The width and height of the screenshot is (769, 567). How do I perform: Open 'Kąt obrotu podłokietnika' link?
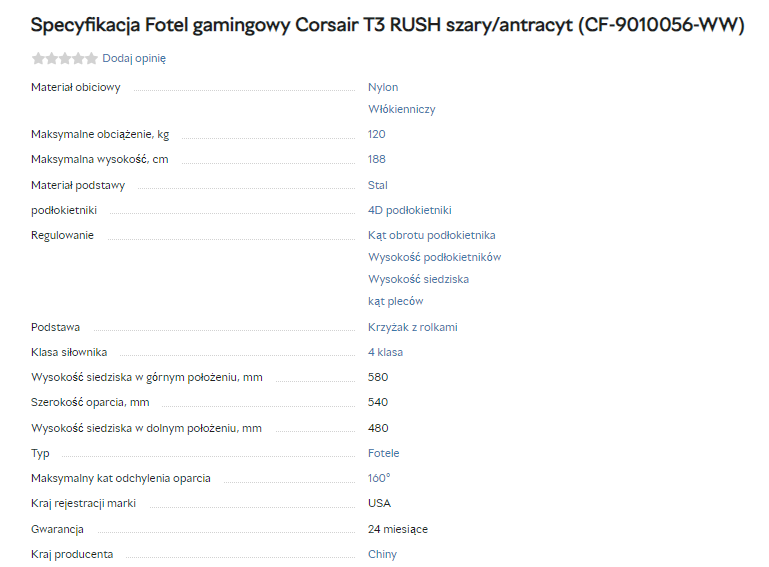(x=431, y=235)
